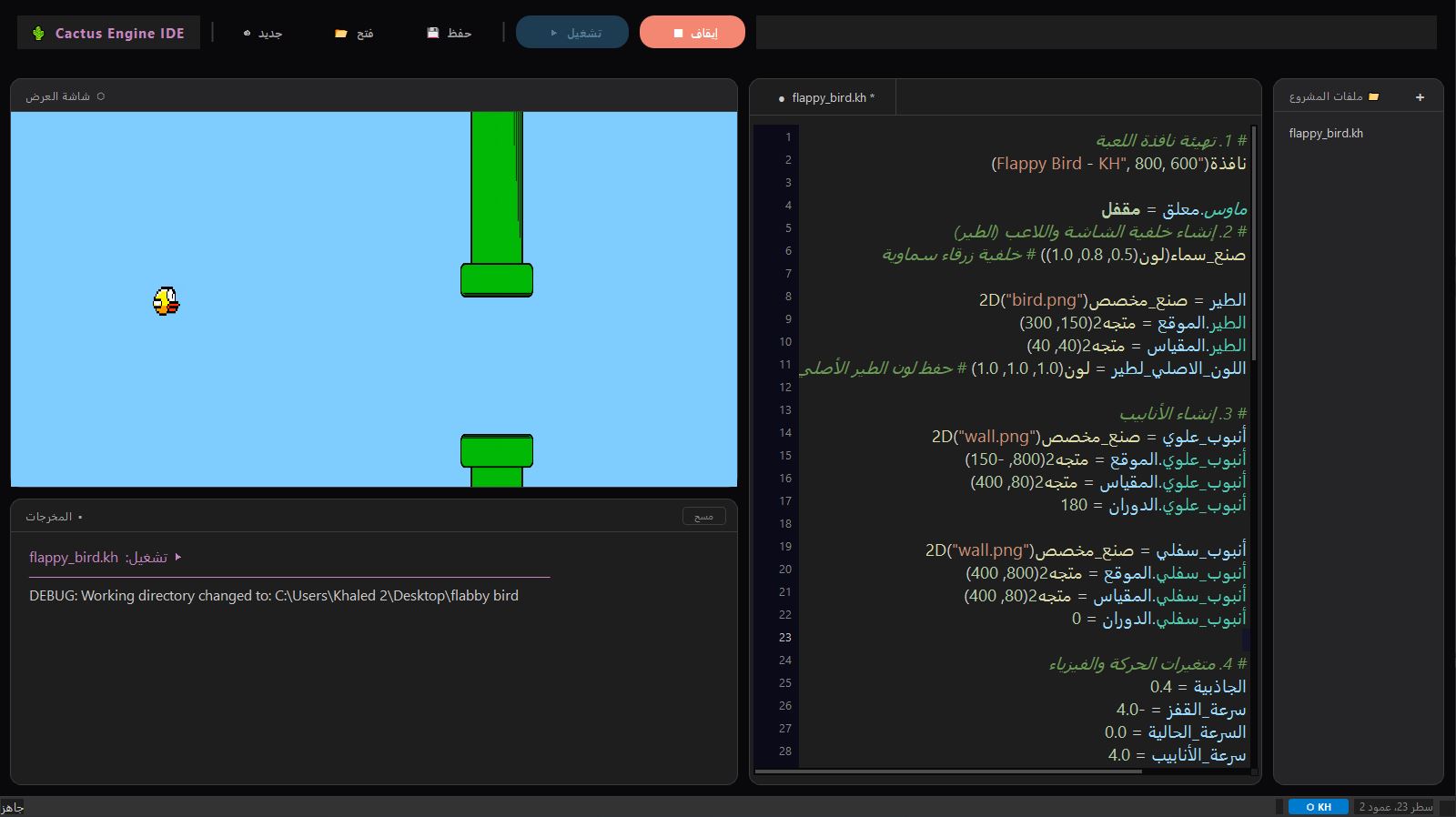Click the سرعة_القفز = -4.0 code line
The image size is (1456, 817).
[x=1181, y=710]
